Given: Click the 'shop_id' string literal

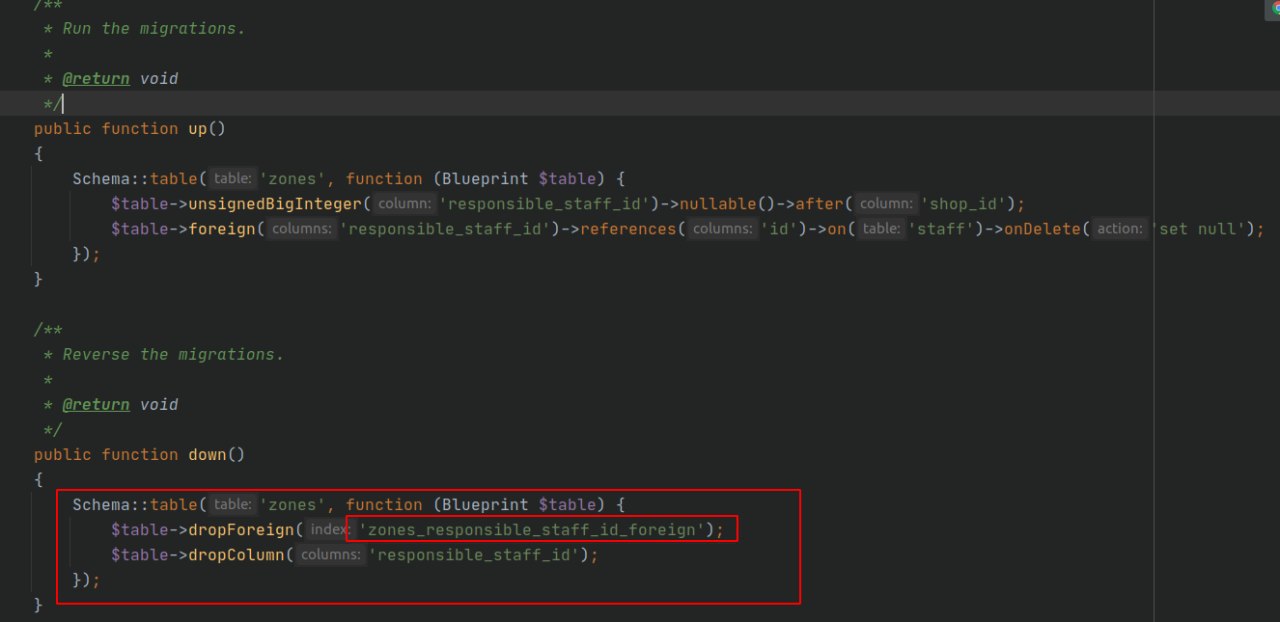Looking at the screenshot, I should tap(964, 204).
